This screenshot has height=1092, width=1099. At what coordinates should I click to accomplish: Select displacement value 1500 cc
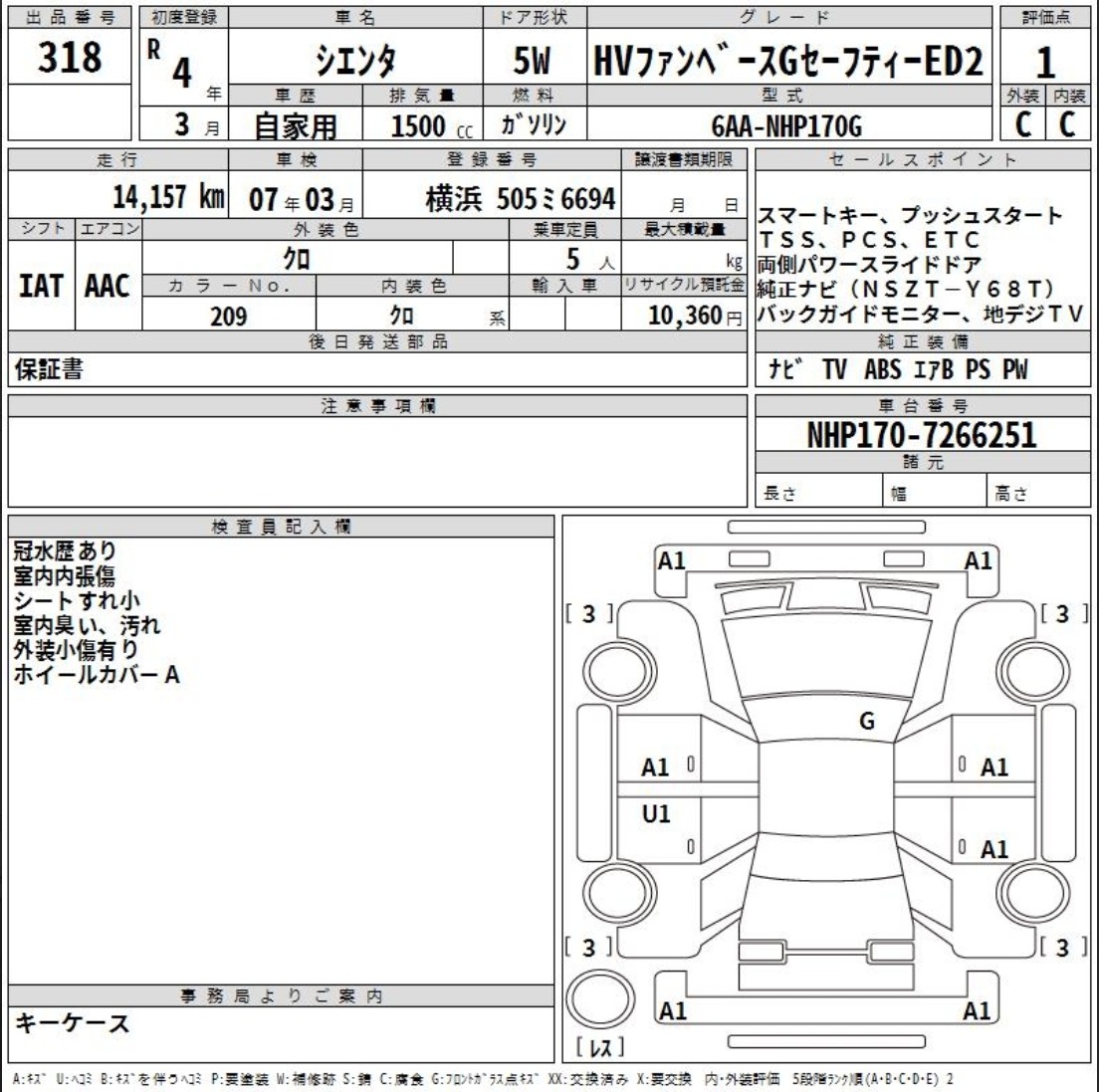click(x=431, y=126)
